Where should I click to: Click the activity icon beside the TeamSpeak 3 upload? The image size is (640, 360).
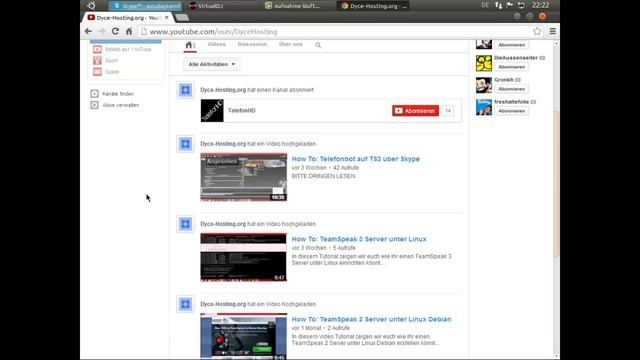186,224
